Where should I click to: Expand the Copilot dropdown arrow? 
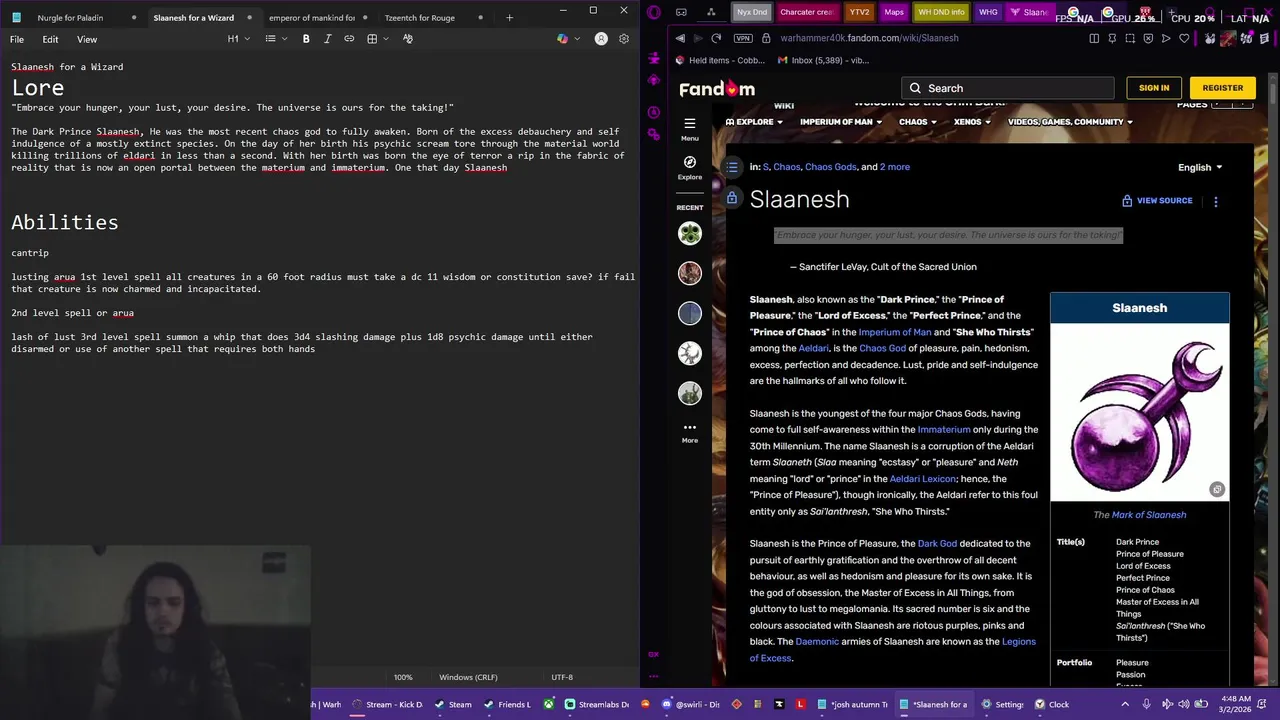(x=575, y=39)
